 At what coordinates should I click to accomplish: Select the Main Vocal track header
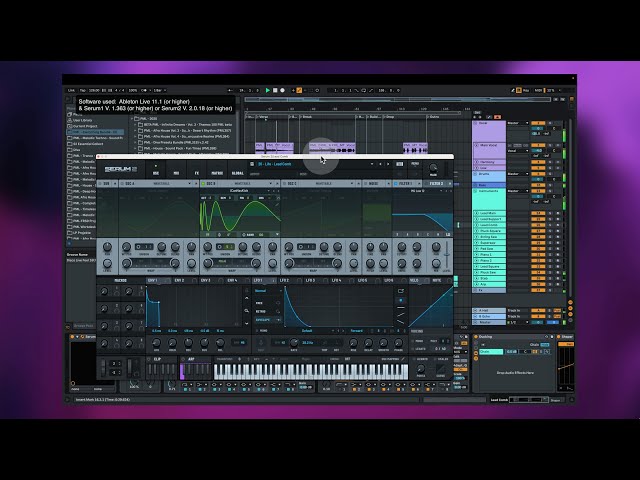pyautogui.click(x=489, y=151)
